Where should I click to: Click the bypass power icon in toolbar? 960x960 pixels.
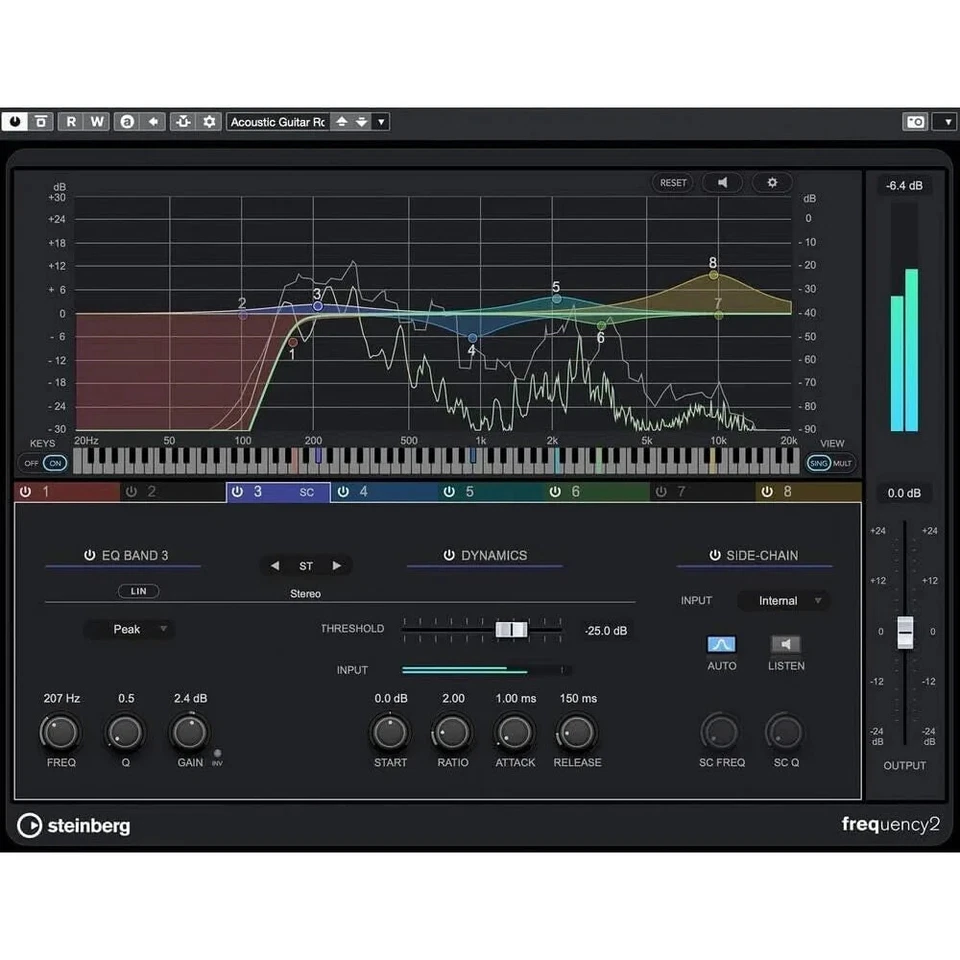point(16,121)
